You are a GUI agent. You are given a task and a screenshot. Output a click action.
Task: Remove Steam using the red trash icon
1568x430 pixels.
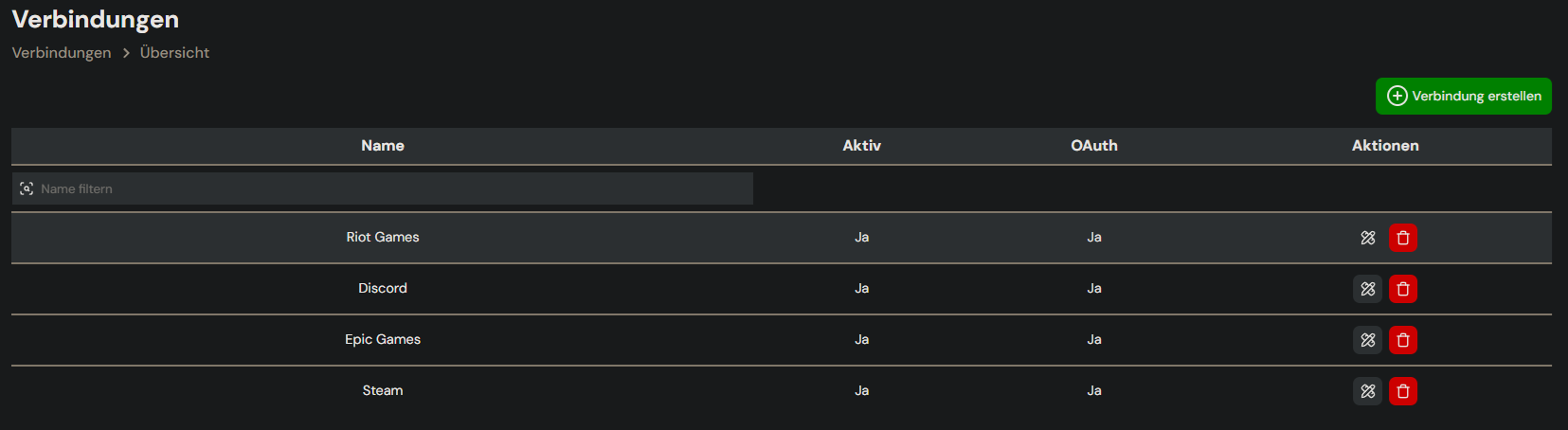coord(1403,391)
